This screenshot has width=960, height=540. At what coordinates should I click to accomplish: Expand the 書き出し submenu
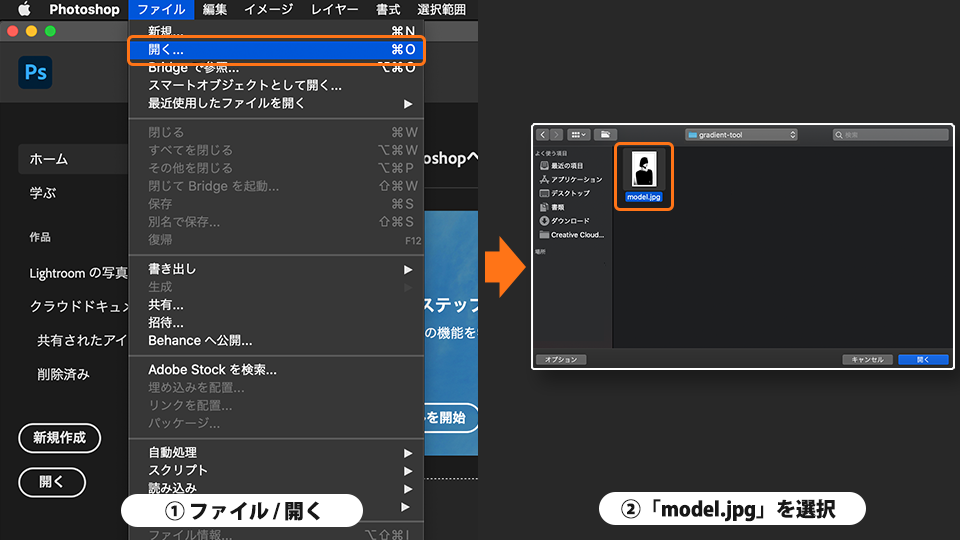pos(276,269)
